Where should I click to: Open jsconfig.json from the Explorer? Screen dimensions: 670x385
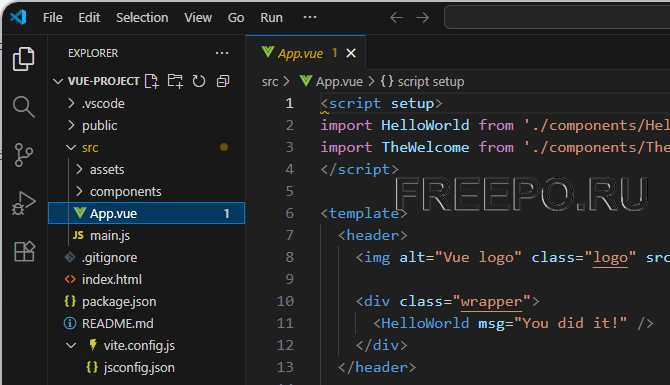point(147,367)
